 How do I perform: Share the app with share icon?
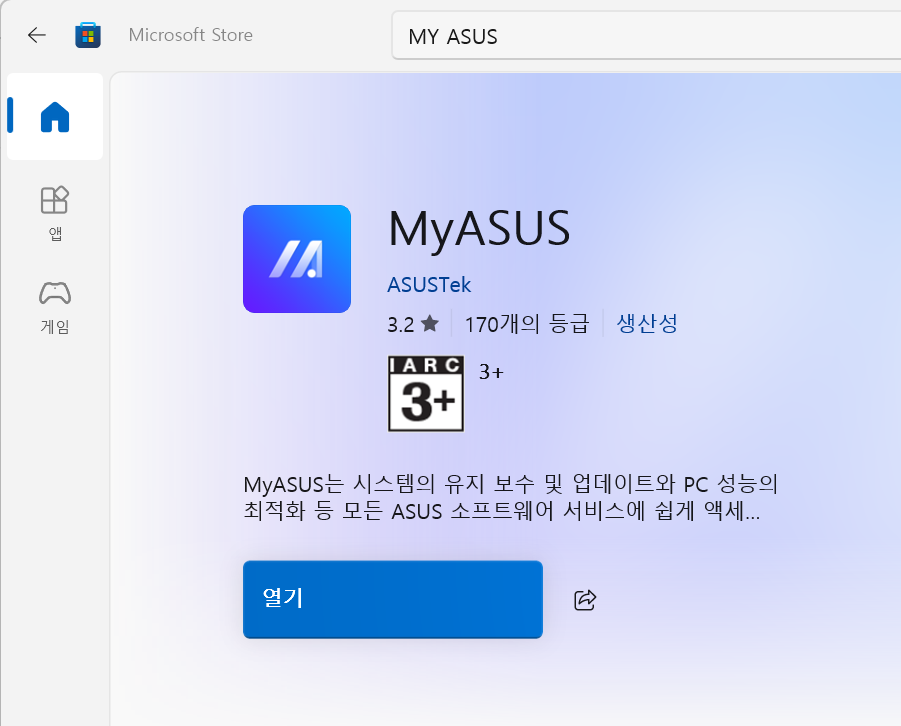click(x=585, y=600)
